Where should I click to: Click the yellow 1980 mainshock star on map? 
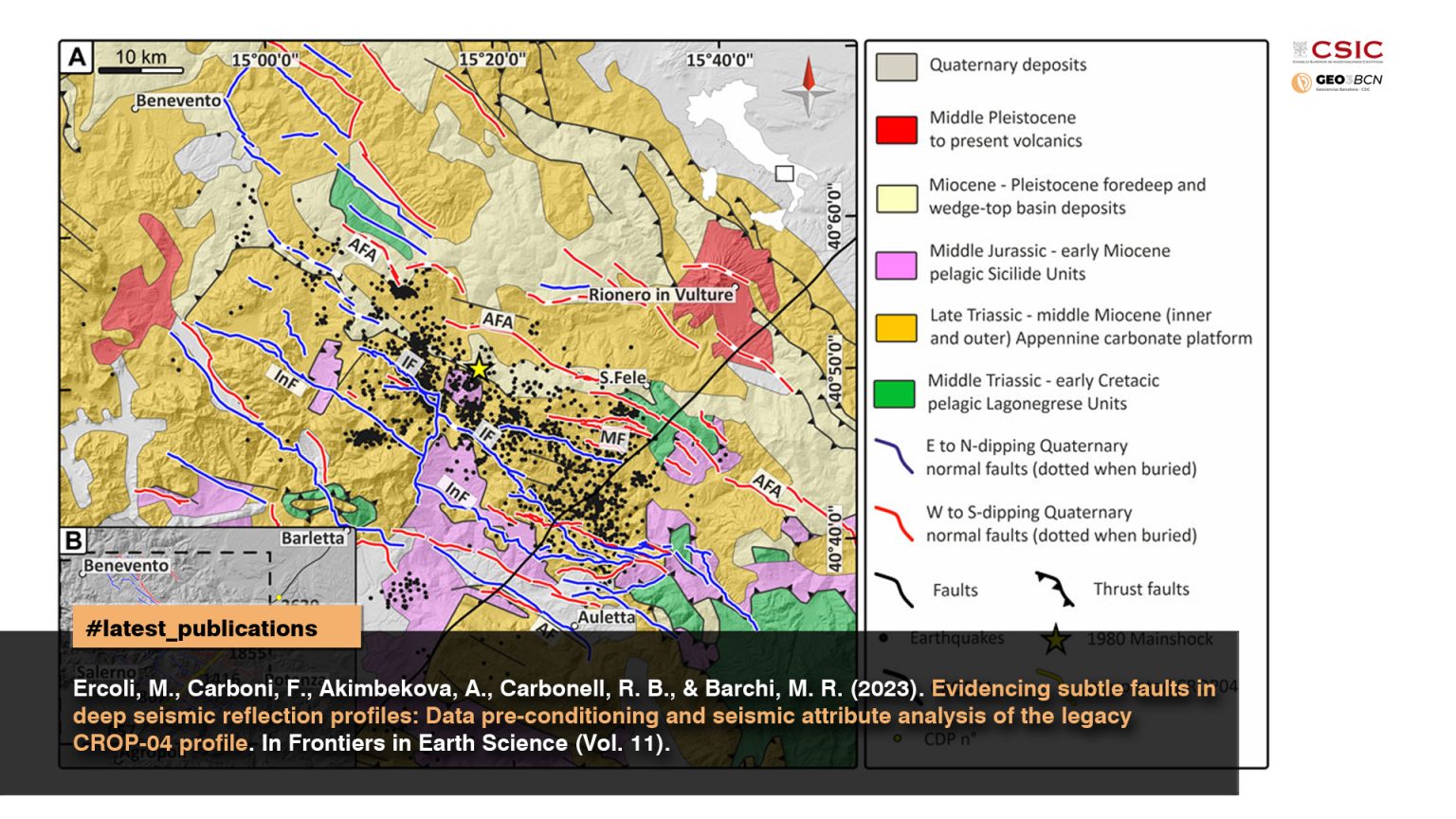coord(479,369)
